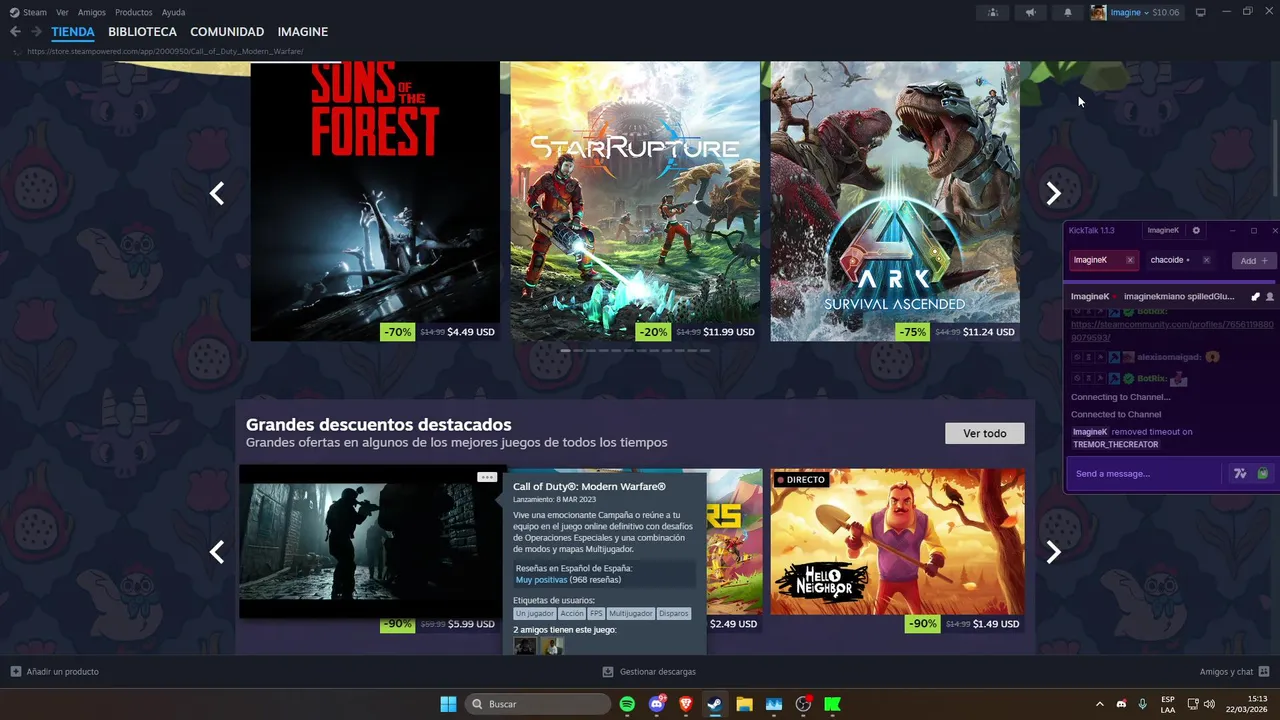The image size is (1280, 720).
Task: Switch to the TIENDA tab
Action: tap(73, 32)
